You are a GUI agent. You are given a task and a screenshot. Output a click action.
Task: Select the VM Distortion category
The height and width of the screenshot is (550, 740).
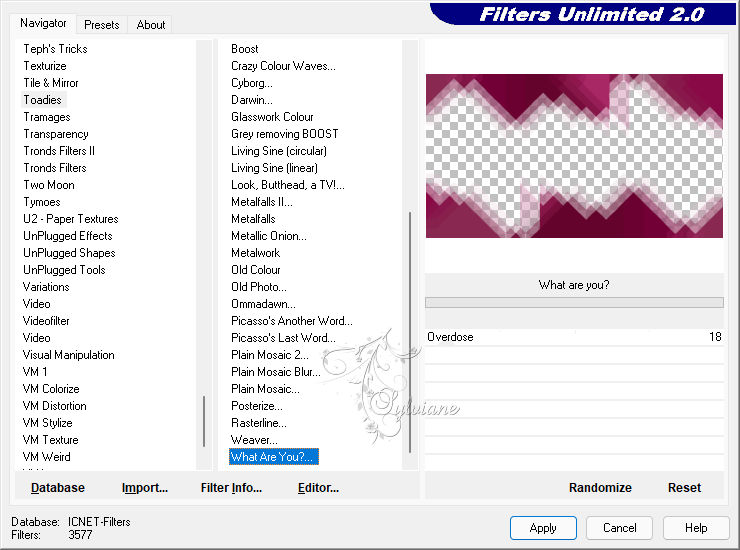(x=55, y=406)
